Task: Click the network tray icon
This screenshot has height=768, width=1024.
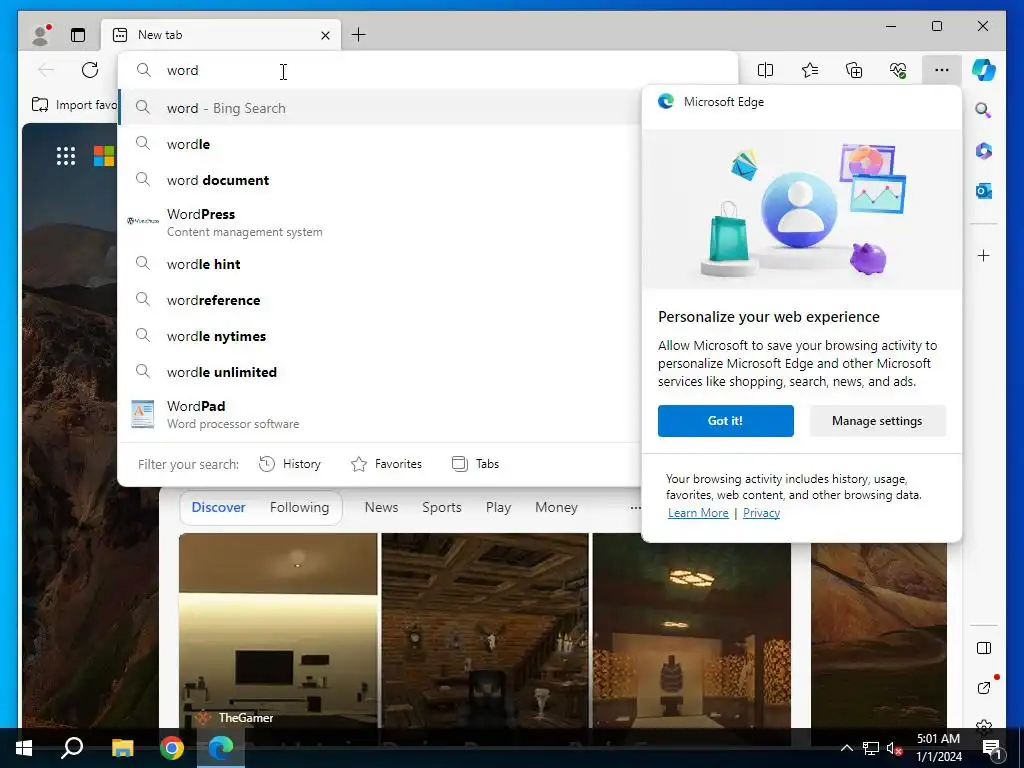Action: (x=871, y=748)
